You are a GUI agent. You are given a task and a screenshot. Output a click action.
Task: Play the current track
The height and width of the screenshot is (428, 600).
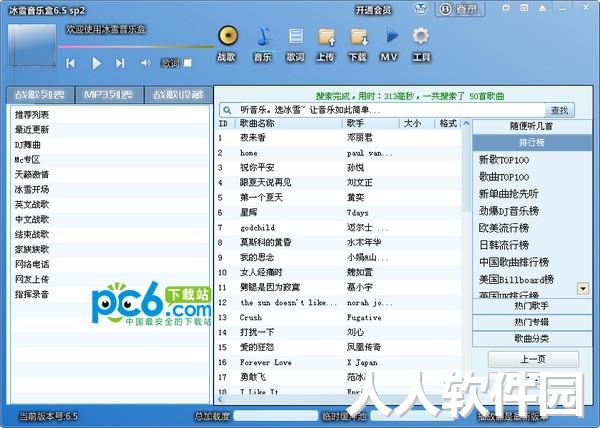pyautogui.click(x=96, y=63)
